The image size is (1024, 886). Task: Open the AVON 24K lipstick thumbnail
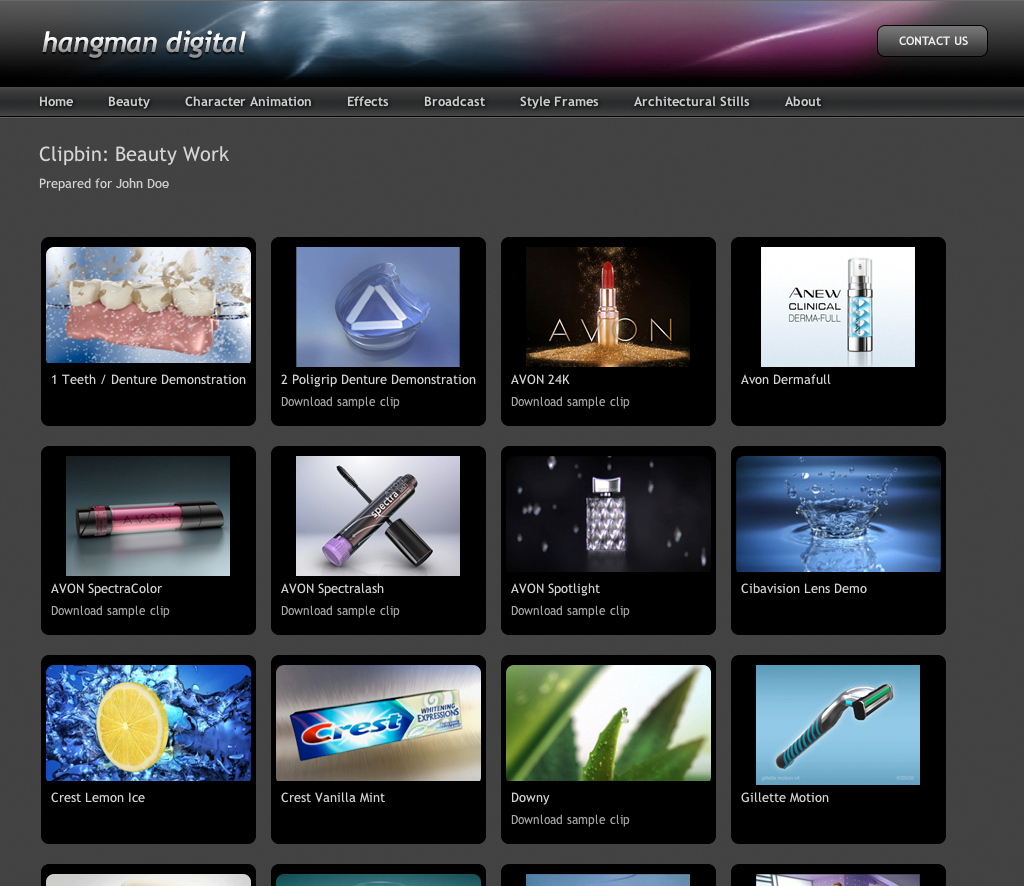608,307
